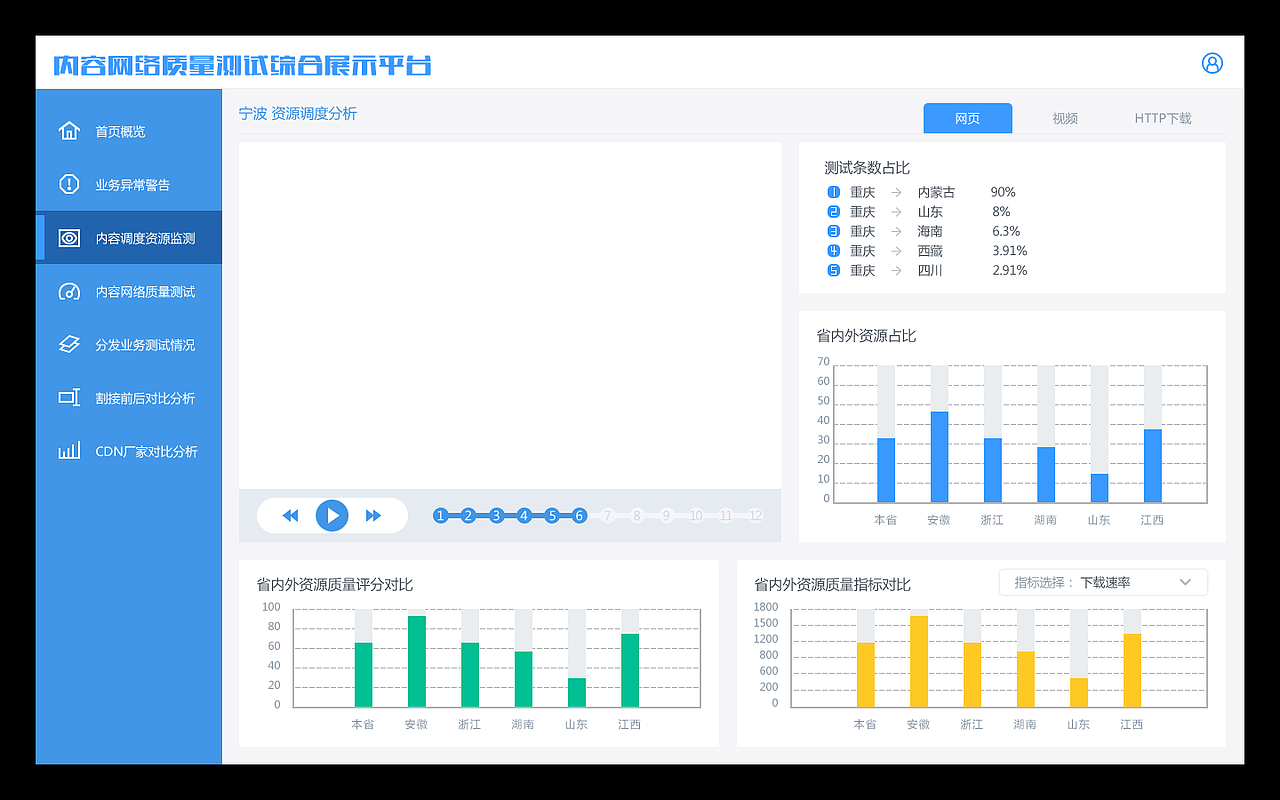The image size is (1280, 800).
Task: Select the 首页概览 home icon in sidebar
Action: 68,130
